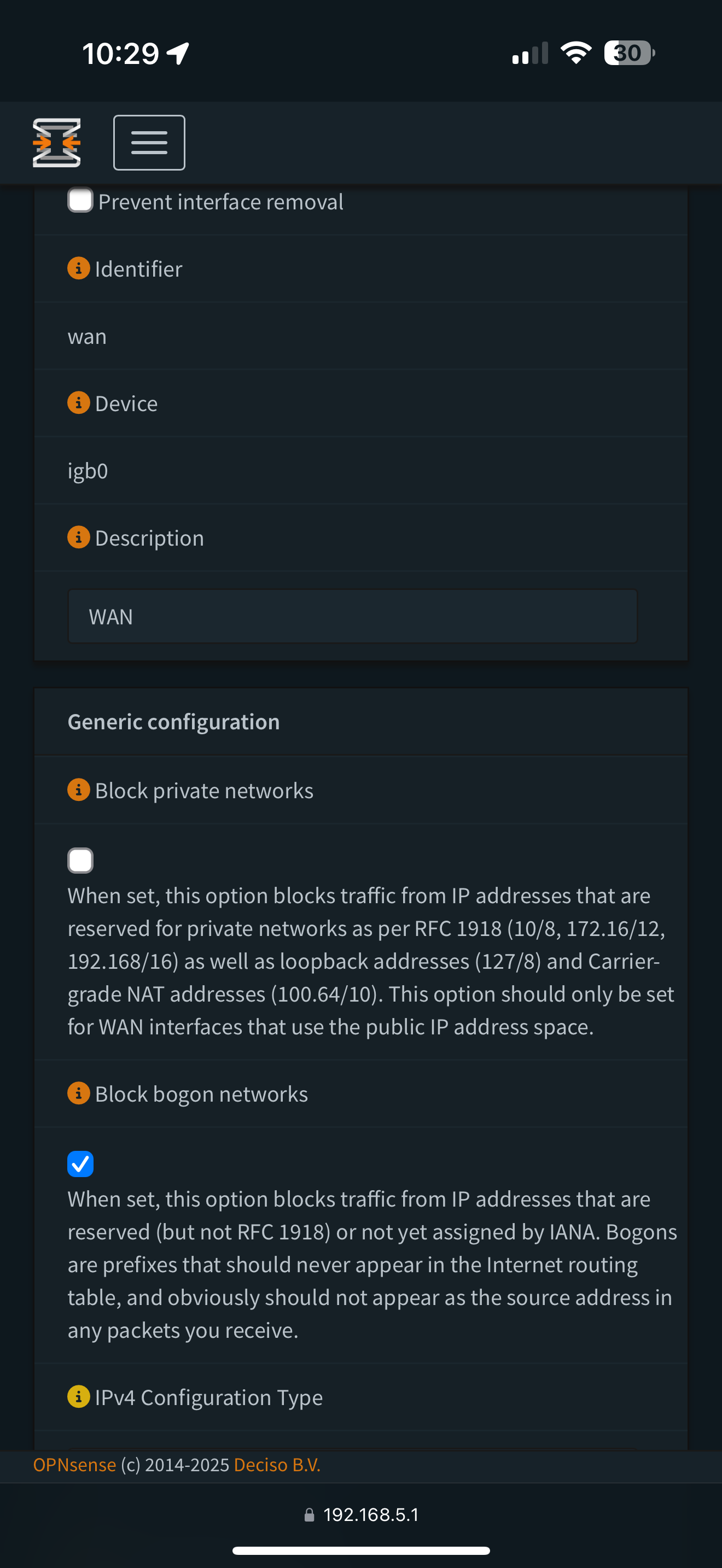This screenshot has width=722, height=1568.
Task: Show help for Block private networks
Action: (x=79, y=790)
